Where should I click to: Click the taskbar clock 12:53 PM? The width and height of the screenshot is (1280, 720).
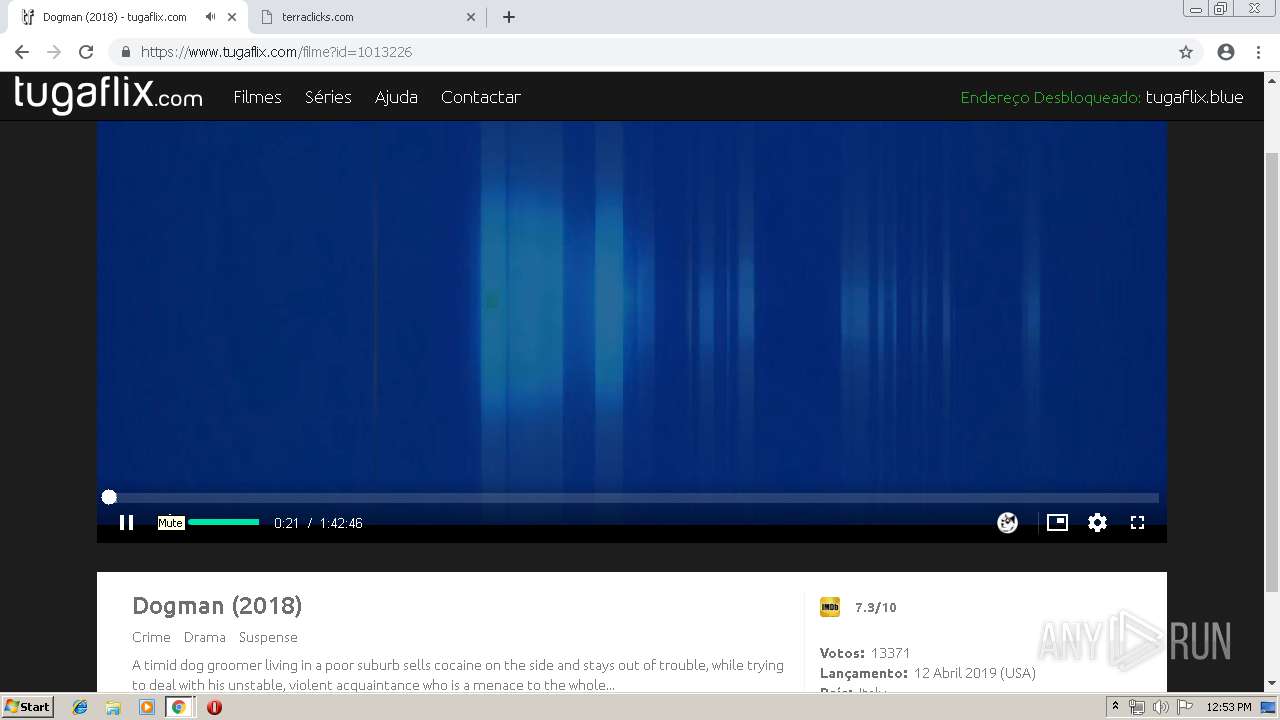click(x=1229, y=707)
